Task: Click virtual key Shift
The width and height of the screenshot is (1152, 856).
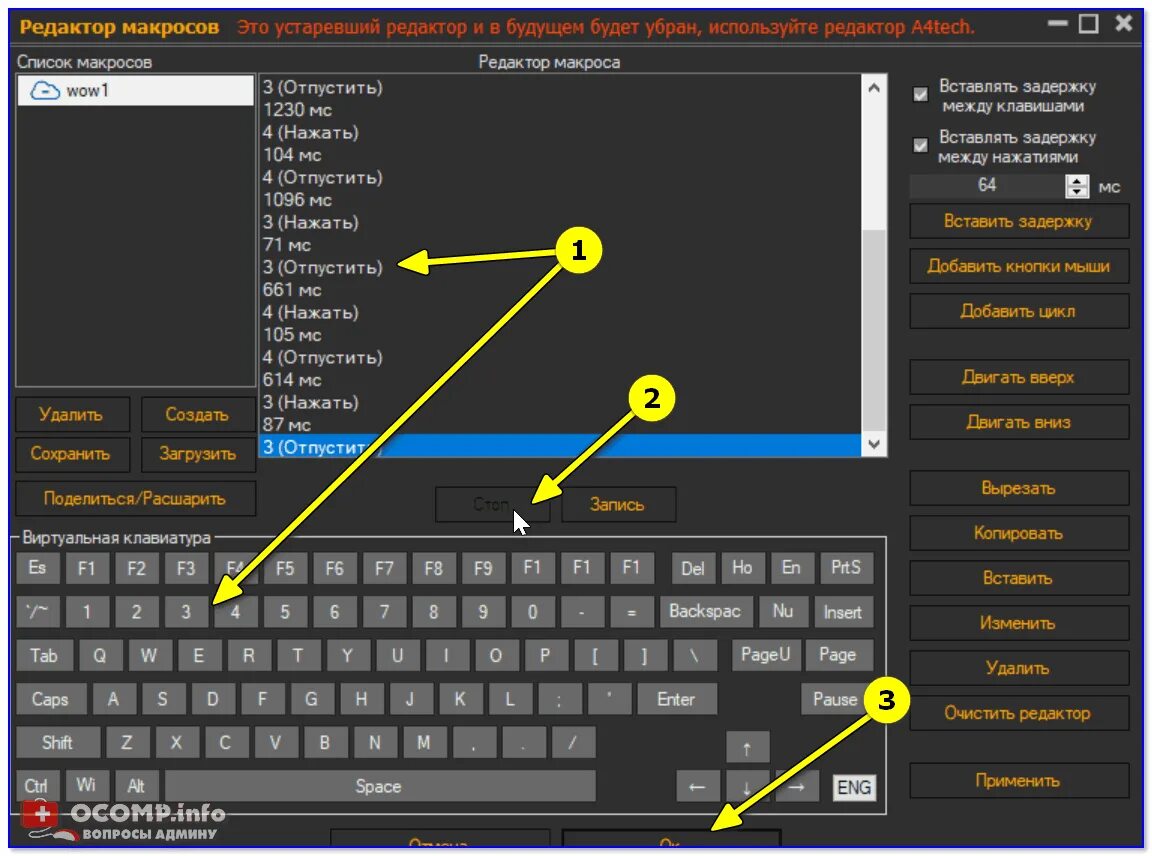Action: click(57, 743)
